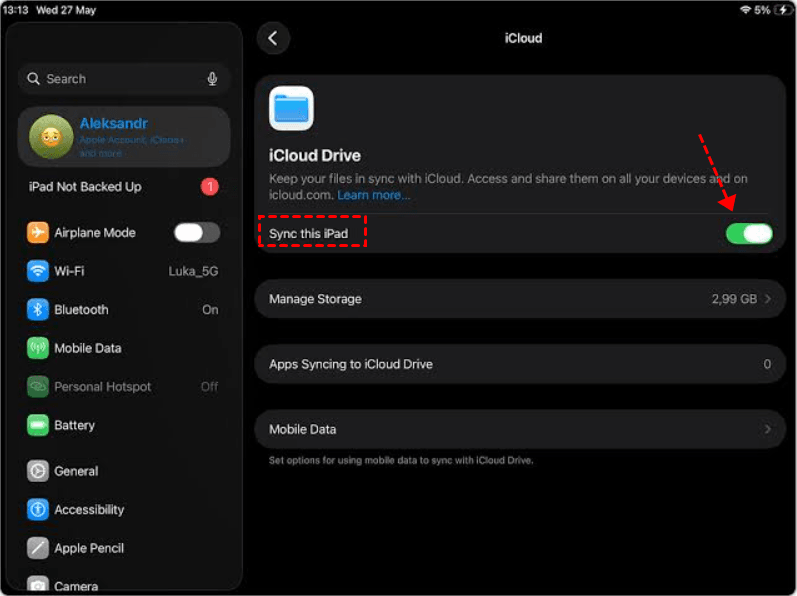The width and height of the screenshot is (797, 596).
Task: Open Mobile Data options chevron
Action: pos(768,429)
